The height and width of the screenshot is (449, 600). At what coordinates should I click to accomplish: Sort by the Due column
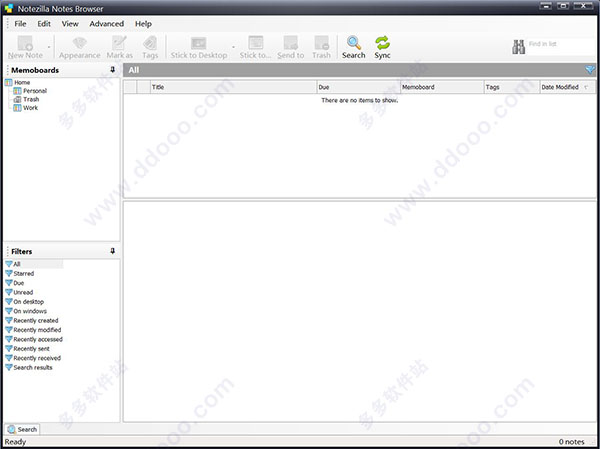(x=359, y=87)
